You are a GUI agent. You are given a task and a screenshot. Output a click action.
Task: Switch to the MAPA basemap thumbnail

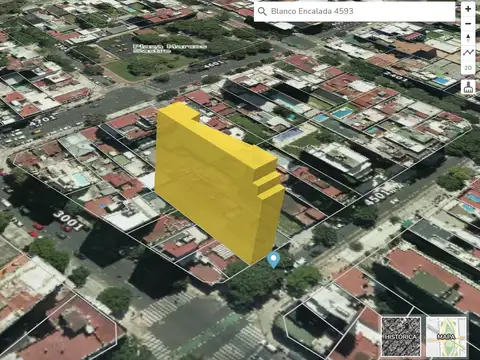[x=446, y=337]
